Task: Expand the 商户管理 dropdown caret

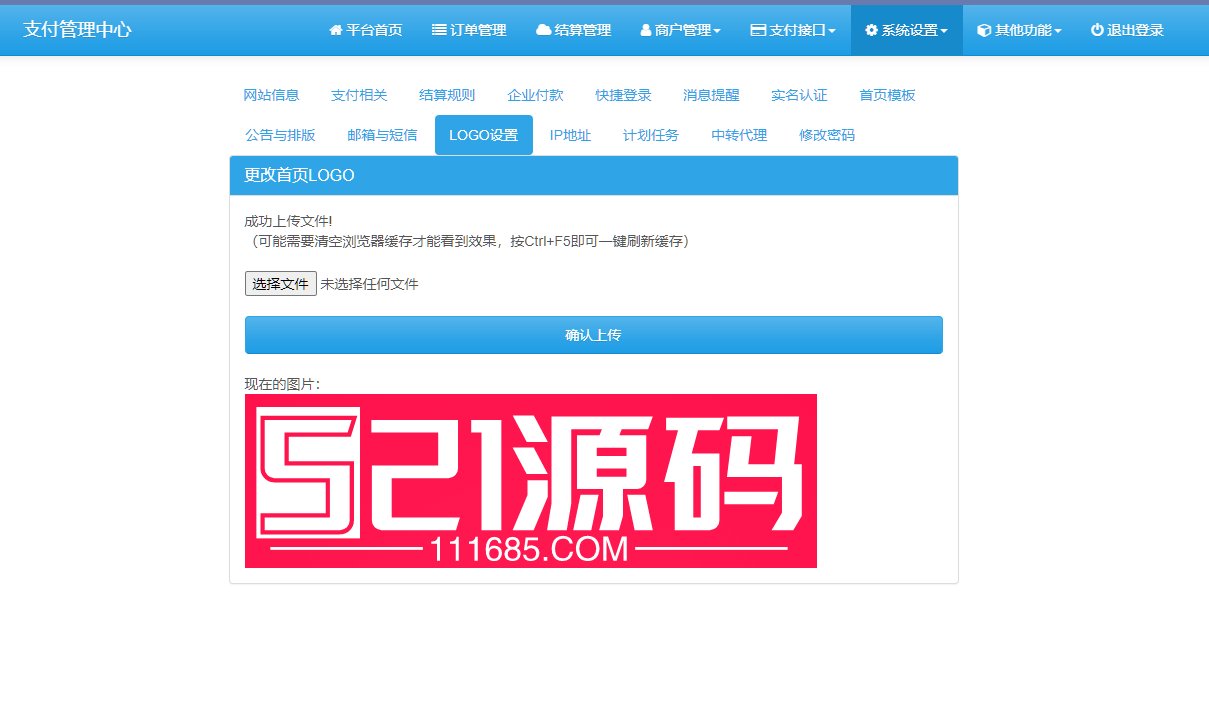Action: click(717, 31)
